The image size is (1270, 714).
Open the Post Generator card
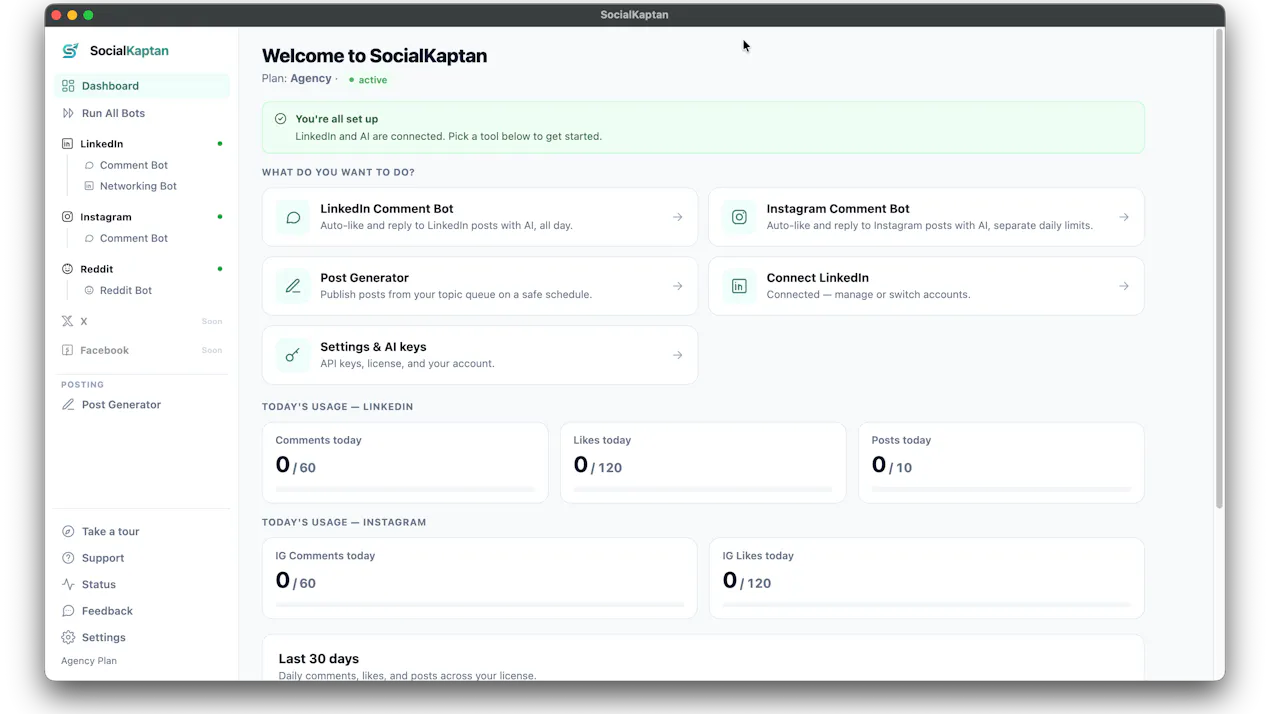480,286
